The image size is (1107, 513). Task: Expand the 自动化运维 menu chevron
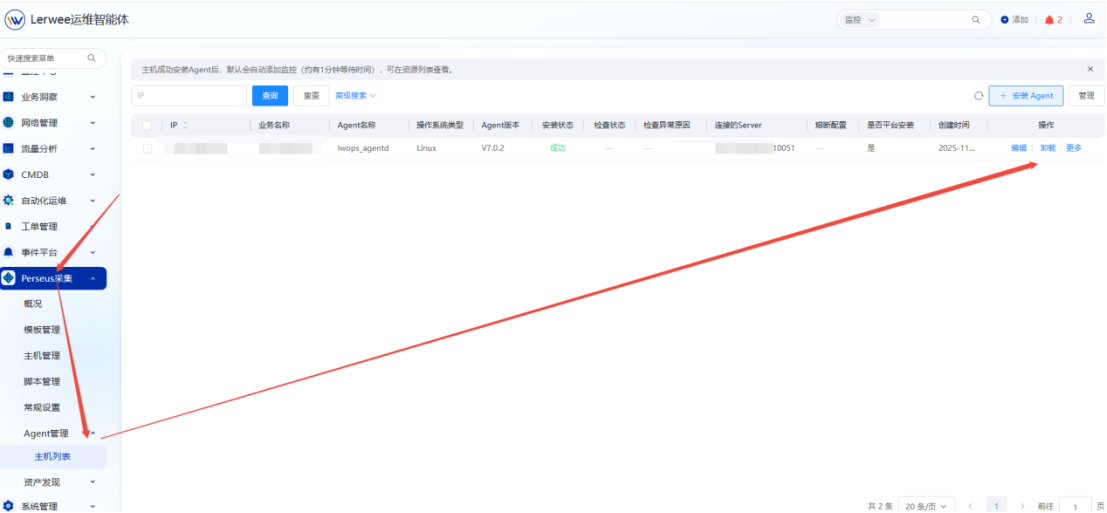[92, 200]
